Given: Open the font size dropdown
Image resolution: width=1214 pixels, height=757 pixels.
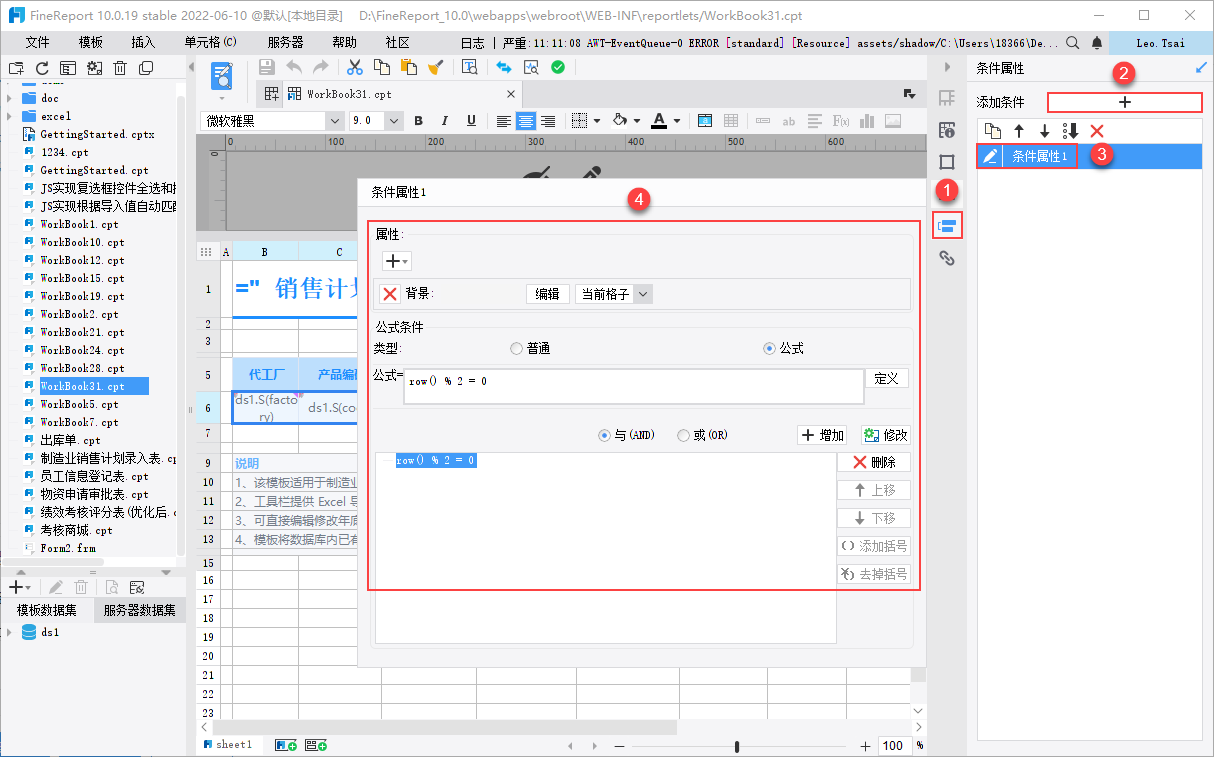Looking at the screenshot, I should (x=393, y=121).
